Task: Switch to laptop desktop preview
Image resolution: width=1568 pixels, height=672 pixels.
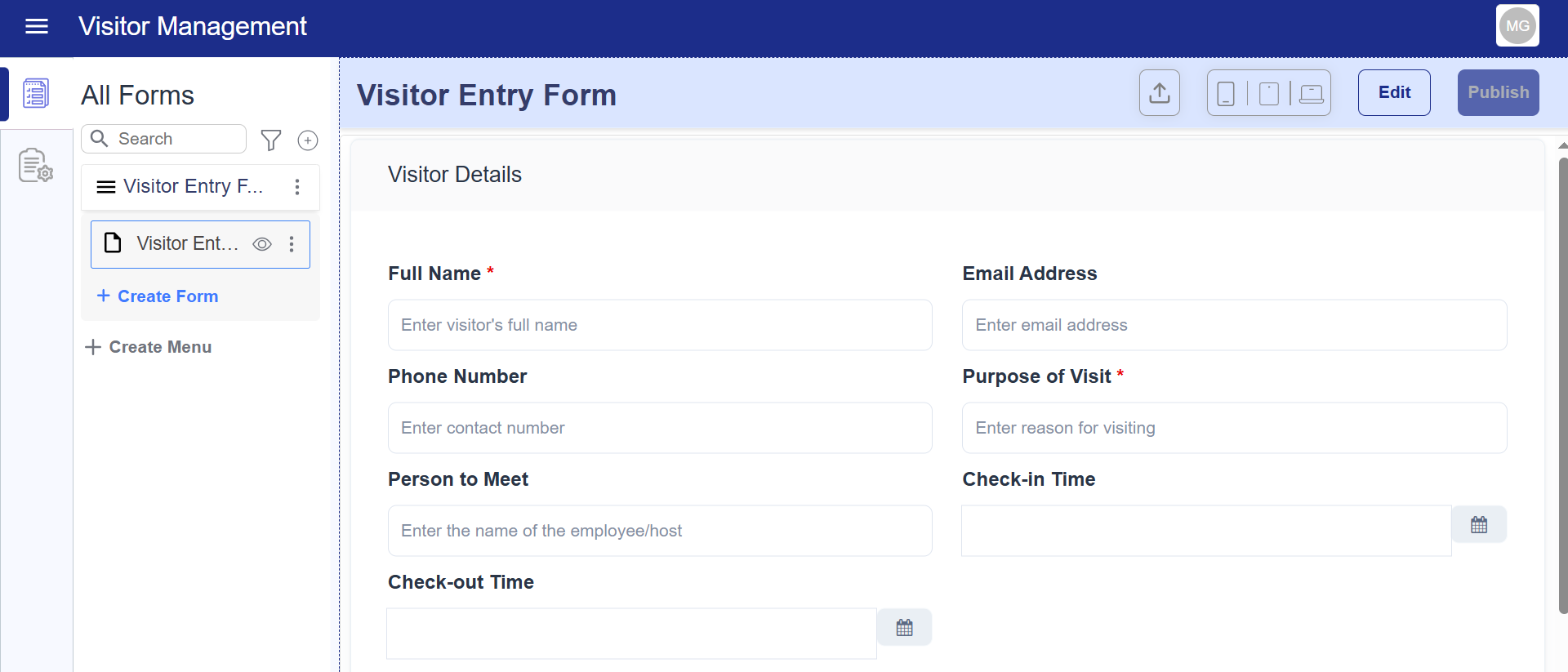Action: click(x=1312, y=94)
